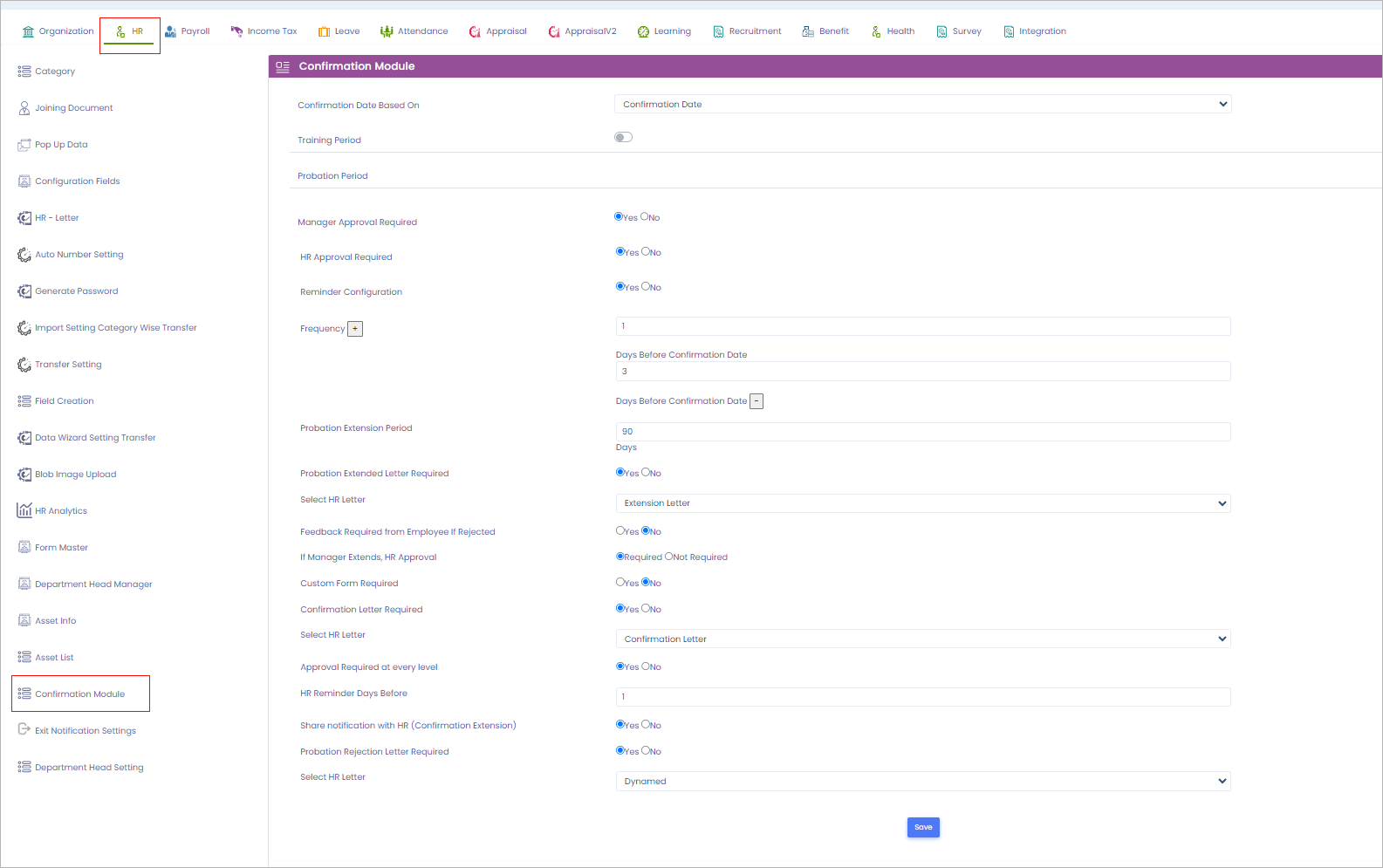
Task: Click the Pop Up Data icon
Action: (x=24, y=145)
